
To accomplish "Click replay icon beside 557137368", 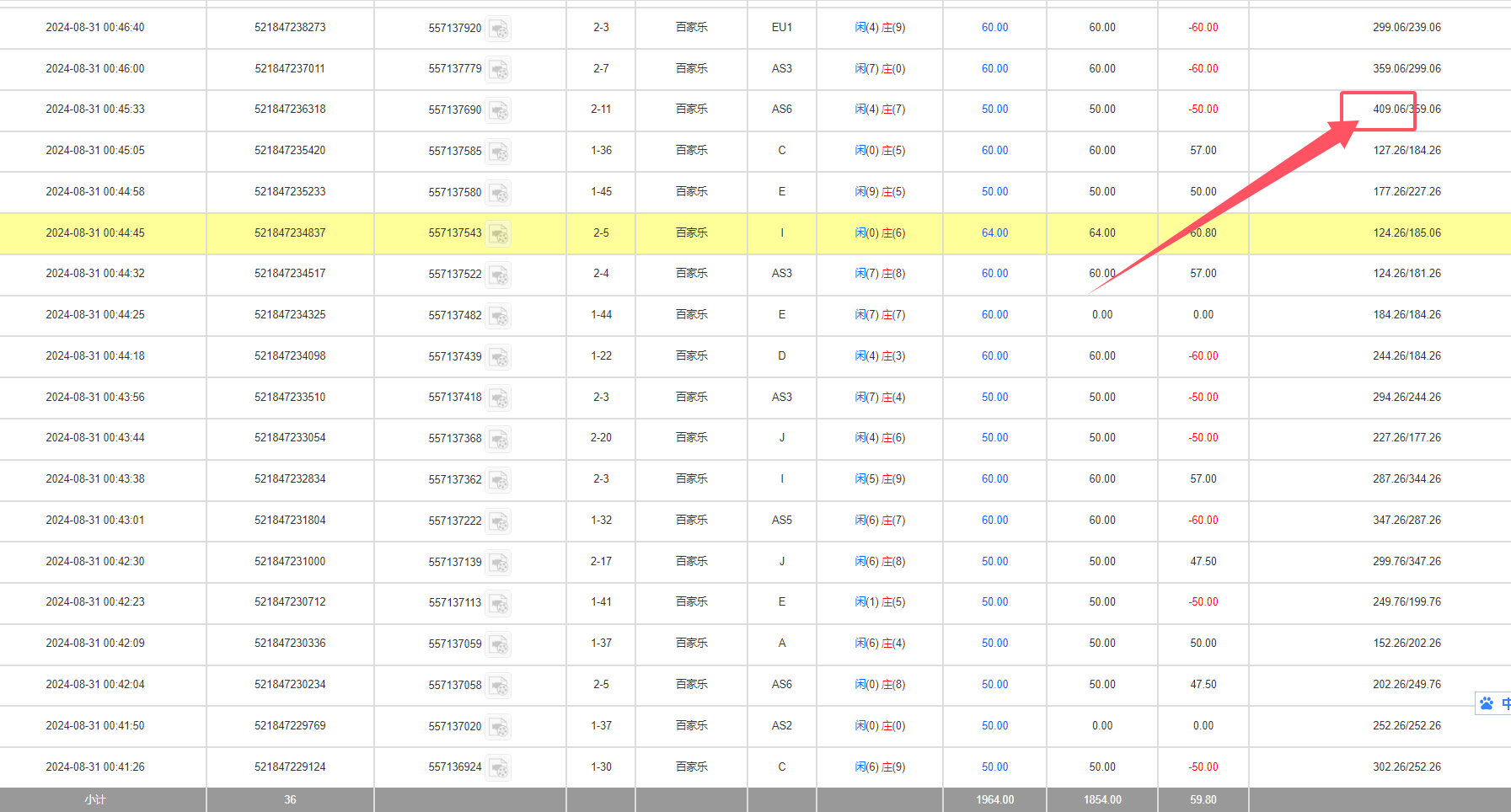I will pyautogui.click(x=499, y=440).
